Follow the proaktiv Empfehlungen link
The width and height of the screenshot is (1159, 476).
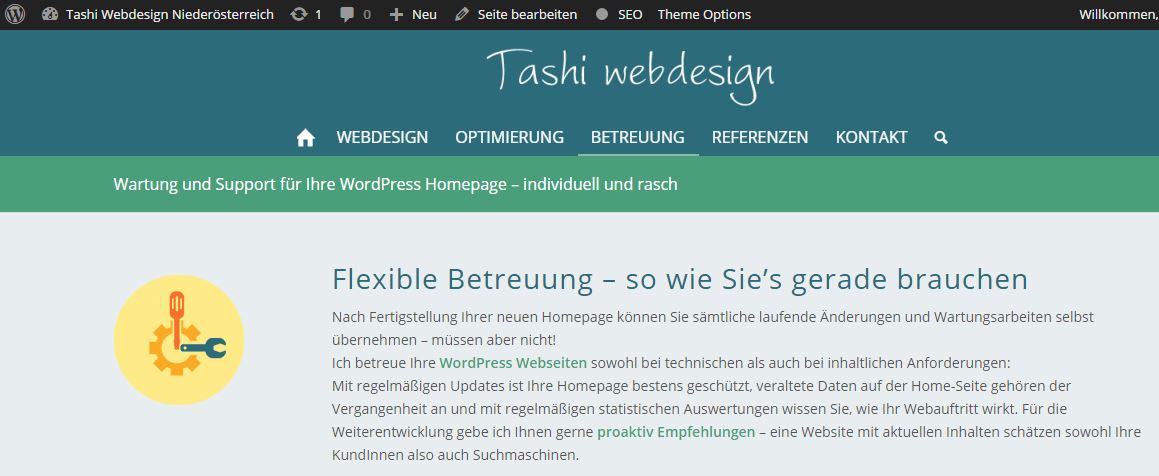676,432
